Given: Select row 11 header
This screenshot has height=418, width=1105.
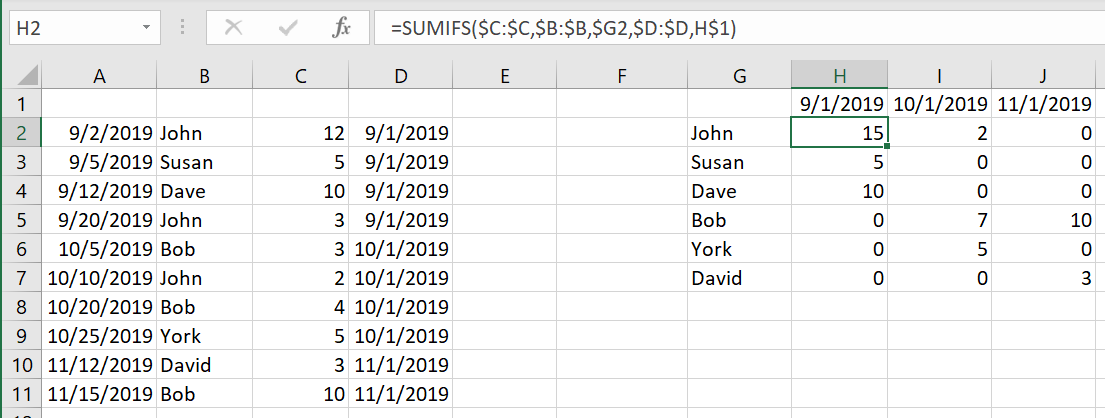Looking at the screenshot, I should (22, 394).
